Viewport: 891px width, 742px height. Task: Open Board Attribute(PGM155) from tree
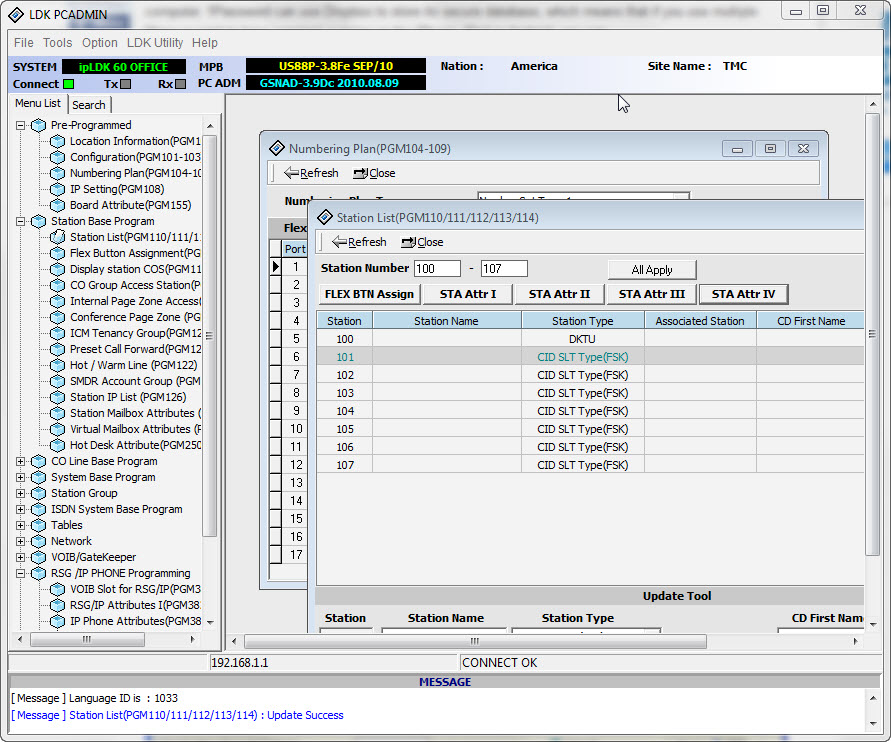pos(130,205)
